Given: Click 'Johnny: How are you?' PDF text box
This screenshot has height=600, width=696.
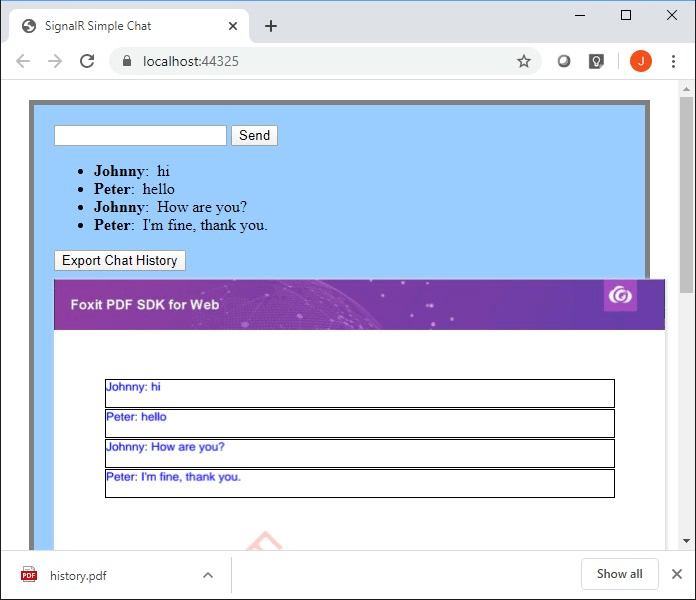Looking at the screenshot, I should (x=360, y=453).
